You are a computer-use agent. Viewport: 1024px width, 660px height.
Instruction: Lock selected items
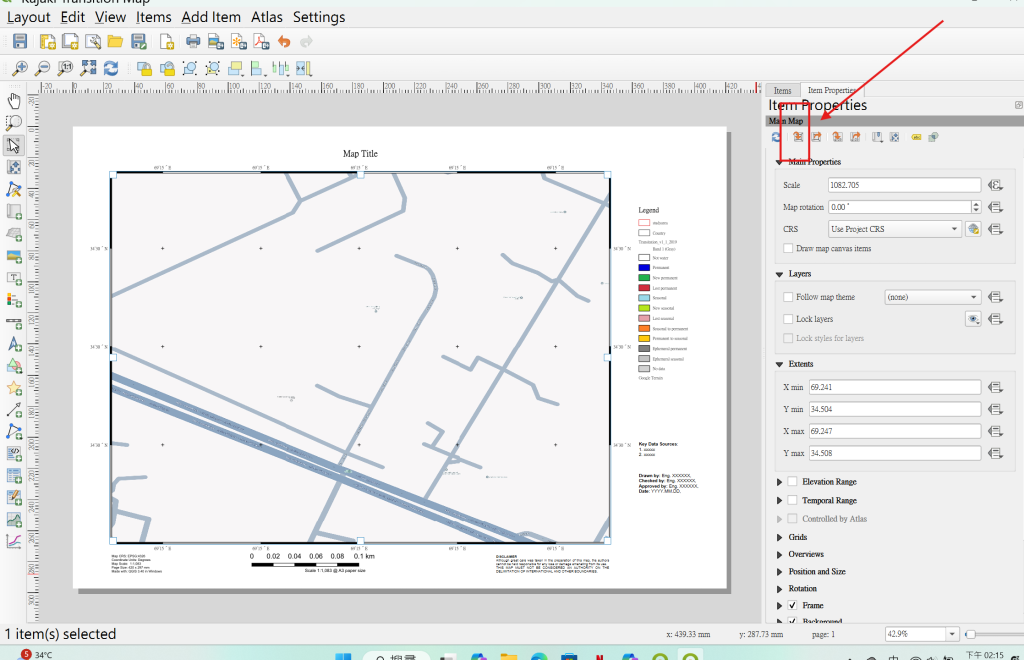pyautogui.click(x=144, y=69)
